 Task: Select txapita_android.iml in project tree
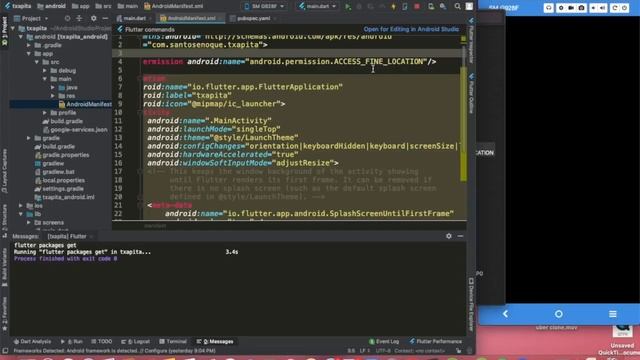click(64, 197)
